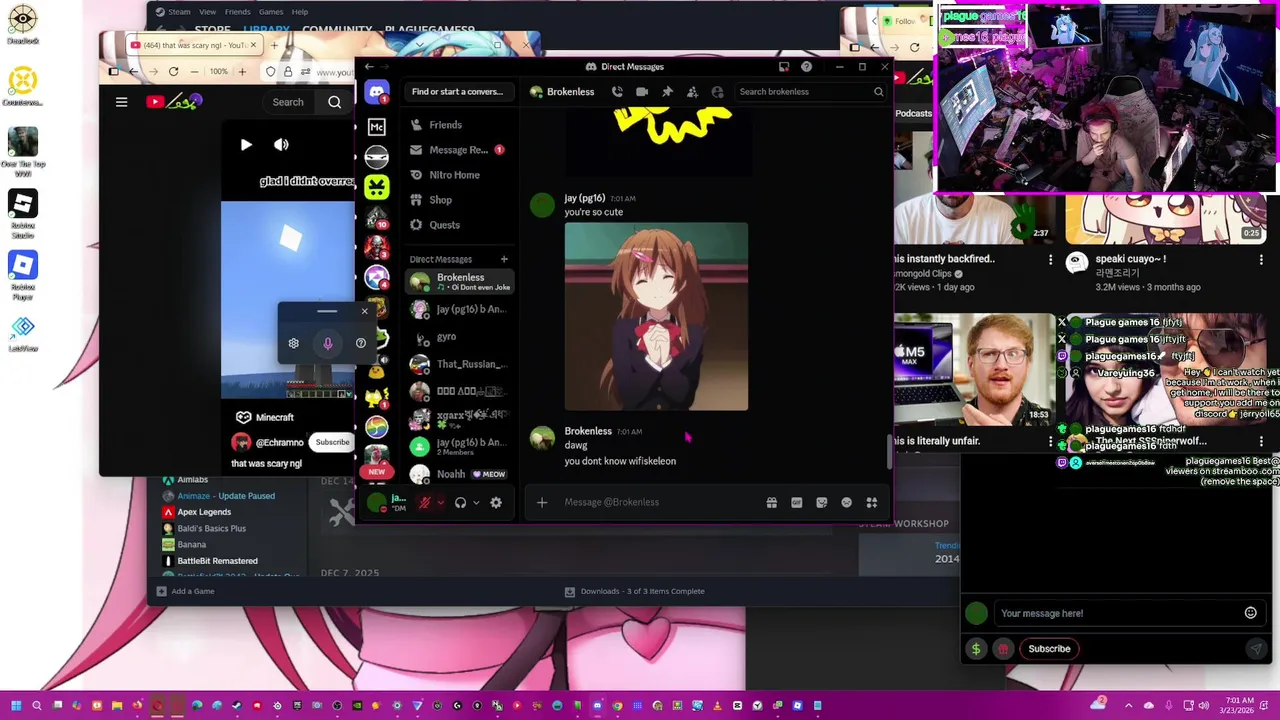This screenshot has width=1280, height=720.
Task: Click the Minecraft tag on YouTube short
Action: [x=265, y=417]
